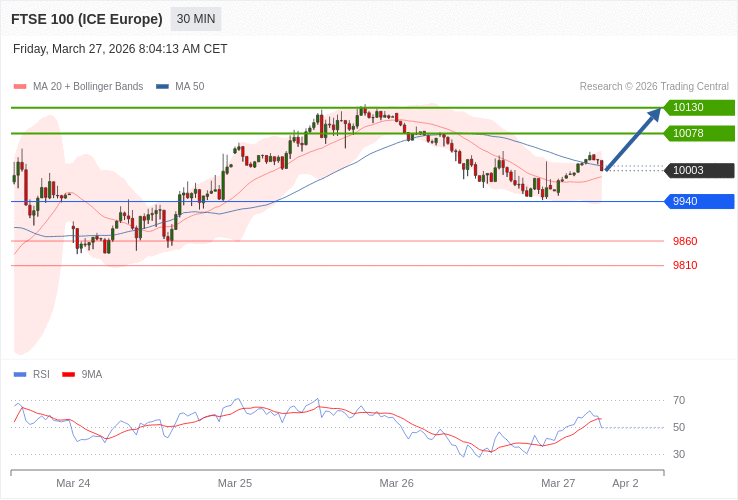Select the green 10078 resistance price tag
The image size is (738, 500).
pyautogui.click(x=699, y=134)
